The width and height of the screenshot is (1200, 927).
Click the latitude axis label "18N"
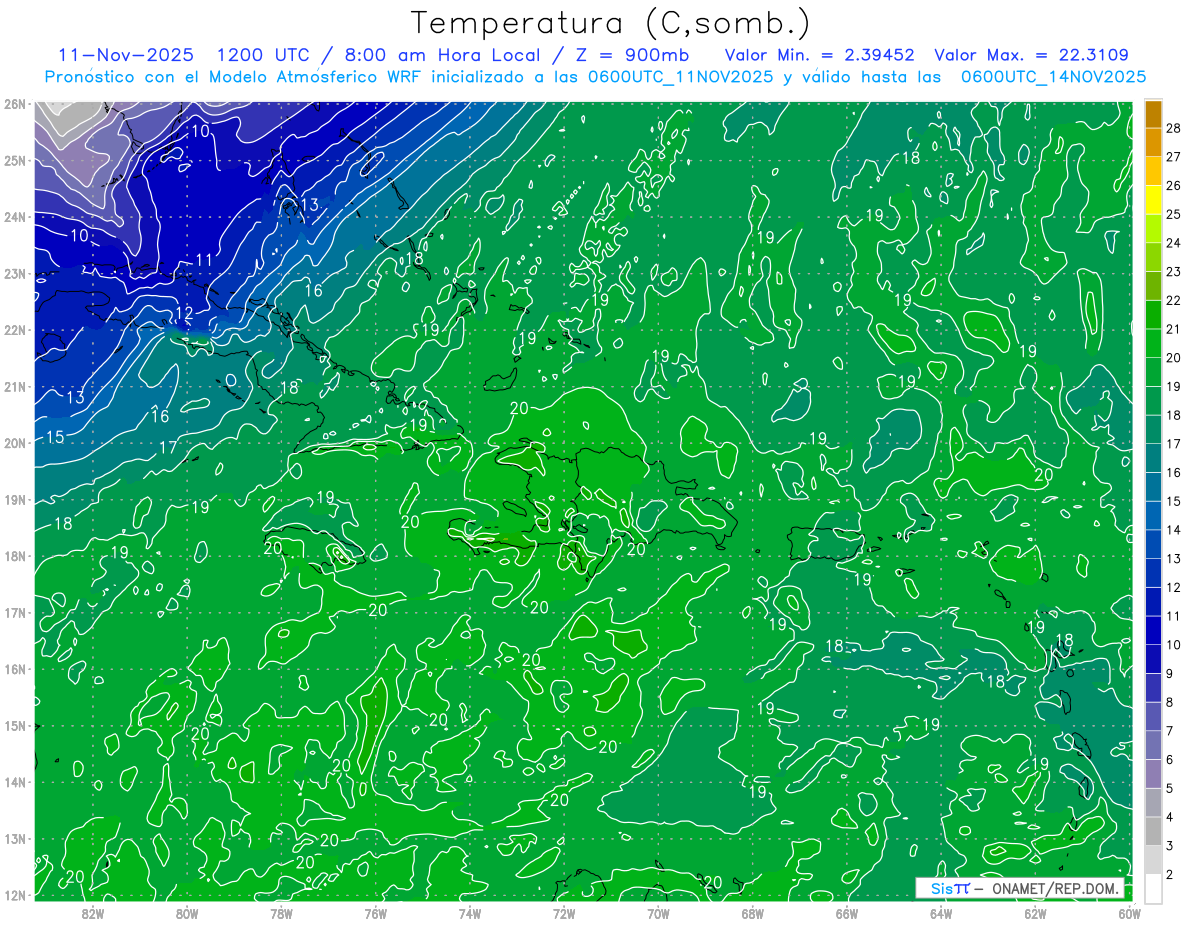(14, 556)
